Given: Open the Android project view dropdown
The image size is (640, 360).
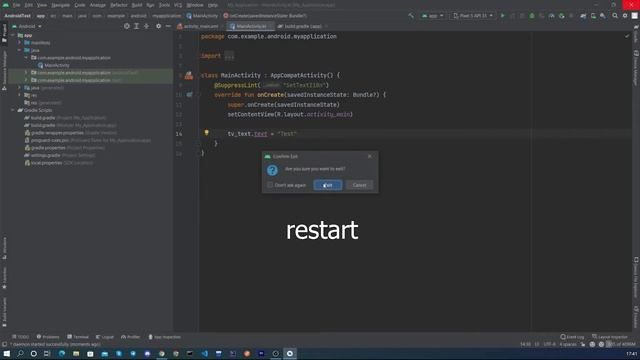Looking at the screenshot, I should click(27, 26).
